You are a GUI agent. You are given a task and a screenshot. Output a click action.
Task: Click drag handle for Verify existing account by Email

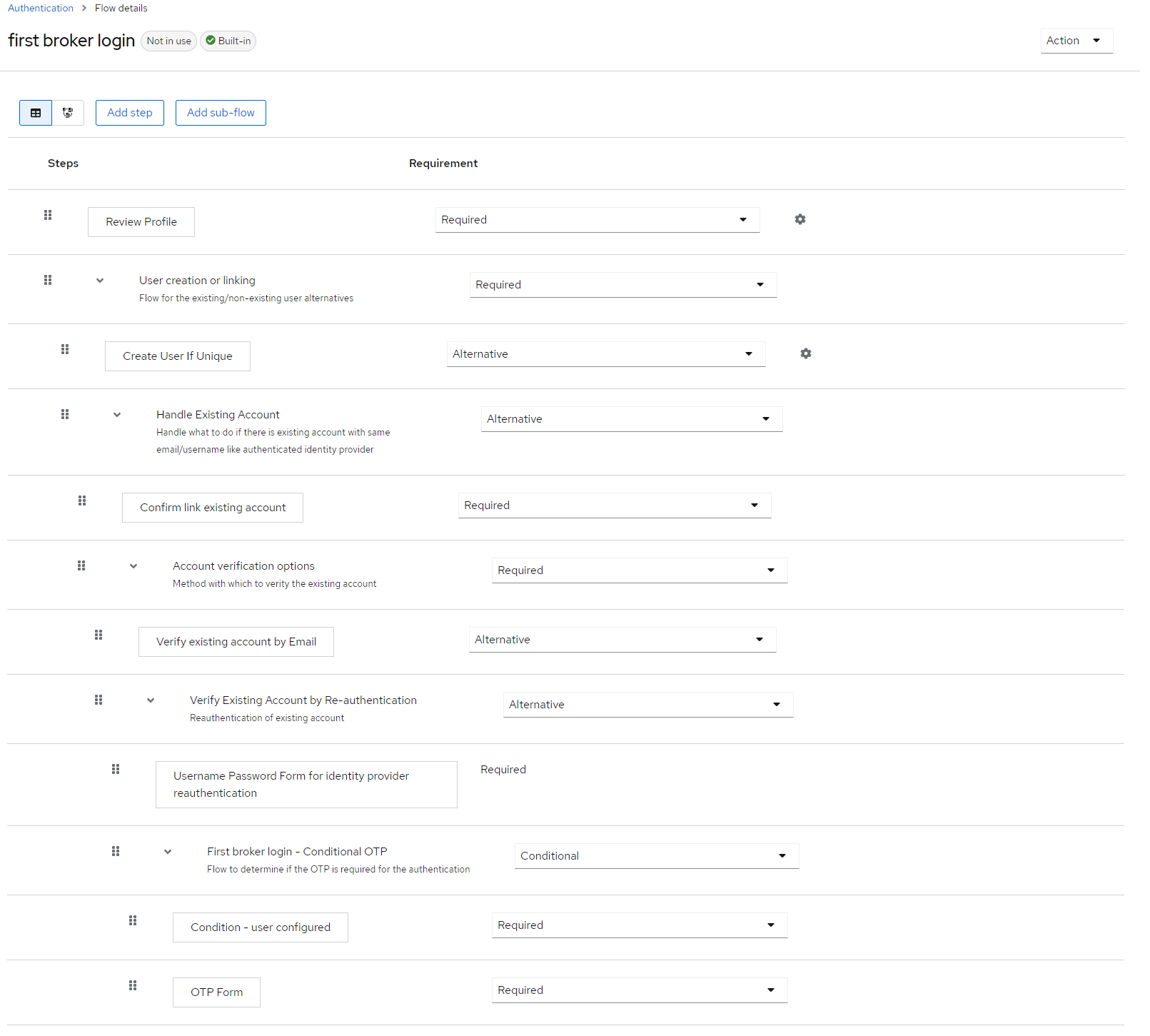point(99,635)
